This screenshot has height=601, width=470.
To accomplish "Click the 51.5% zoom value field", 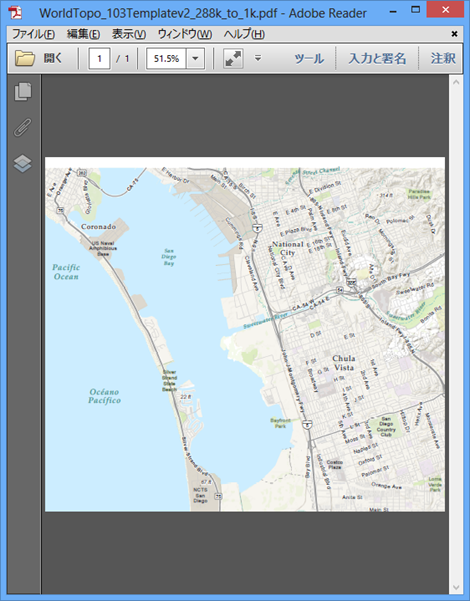I will (x=166, y=59).
